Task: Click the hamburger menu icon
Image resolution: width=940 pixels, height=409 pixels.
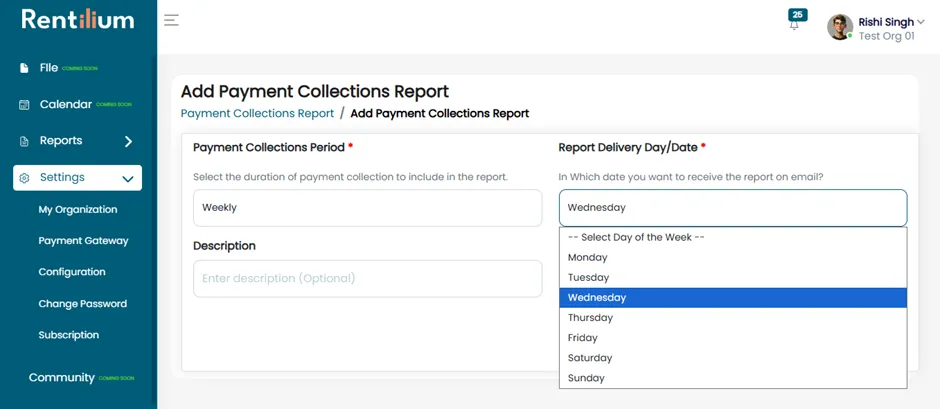Action: [171, 20]
